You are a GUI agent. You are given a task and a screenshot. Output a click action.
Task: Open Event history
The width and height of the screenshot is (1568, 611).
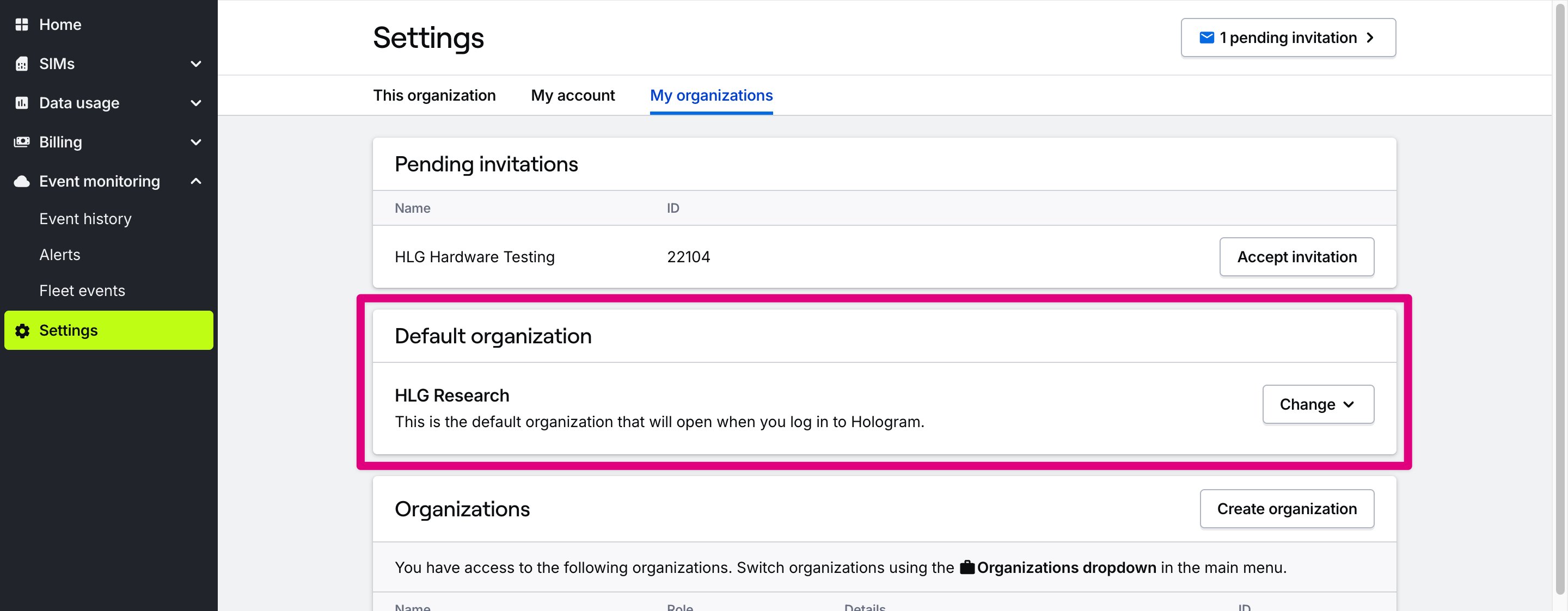coord(85,219)
